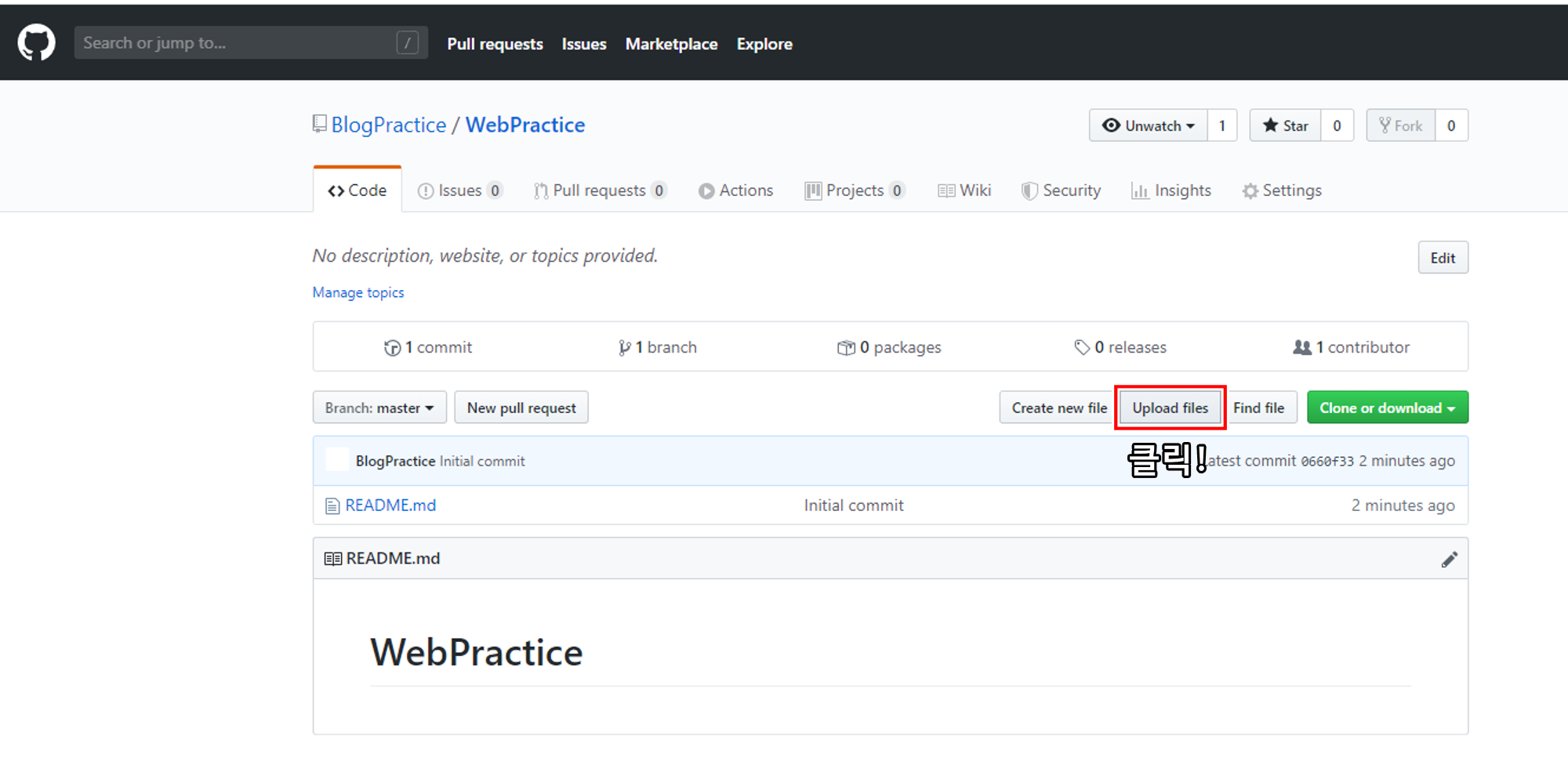Click the WebPractice heading in the README
This screenshot has width=1568, height=761.
477,652
